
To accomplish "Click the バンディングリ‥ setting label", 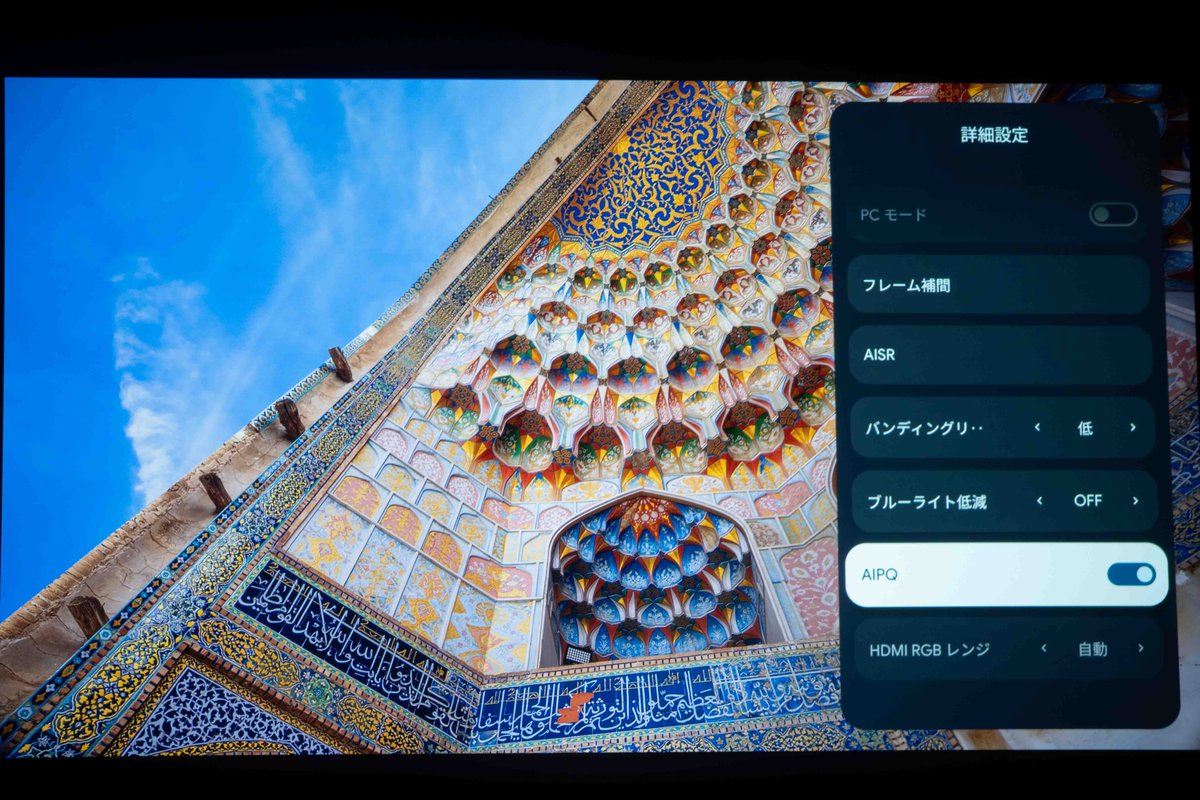I will (924, 428).
